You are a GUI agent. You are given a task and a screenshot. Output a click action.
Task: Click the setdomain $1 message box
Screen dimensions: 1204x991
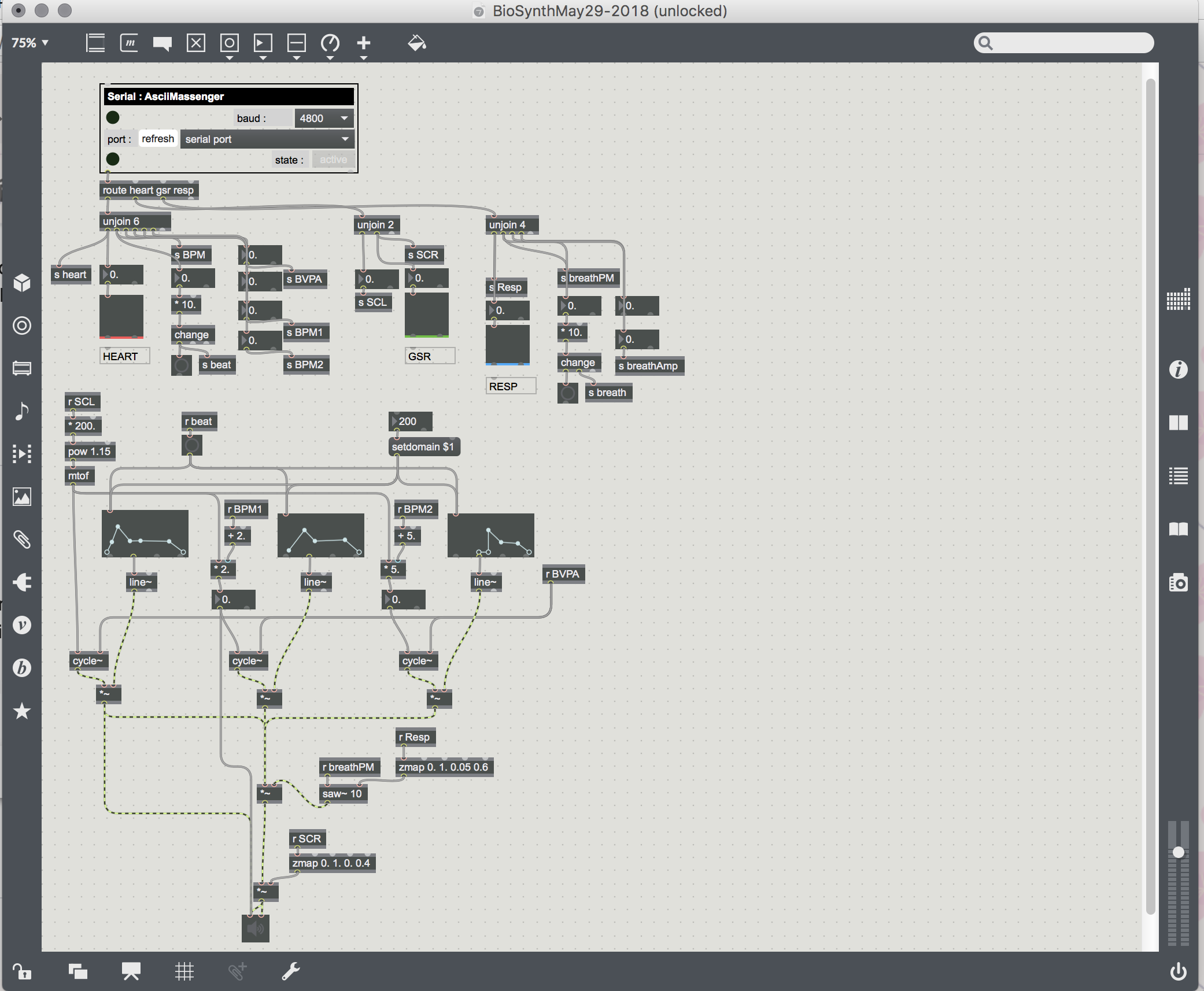(423, 447)
